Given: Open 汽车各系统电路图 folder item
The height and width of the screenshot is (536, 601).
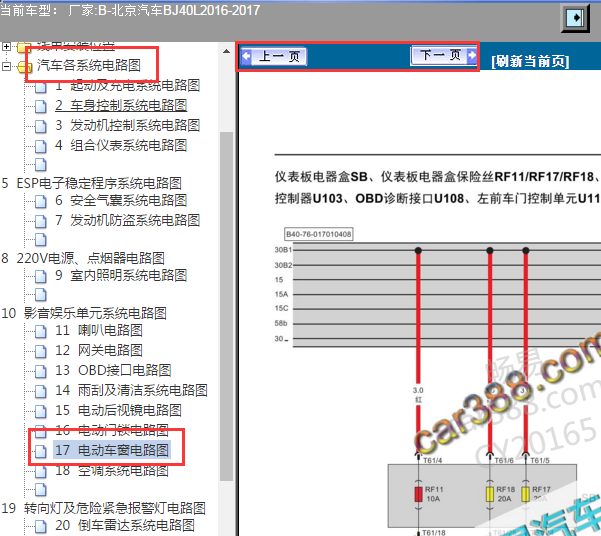Looking at the screenshot, I should coord(89,65).
